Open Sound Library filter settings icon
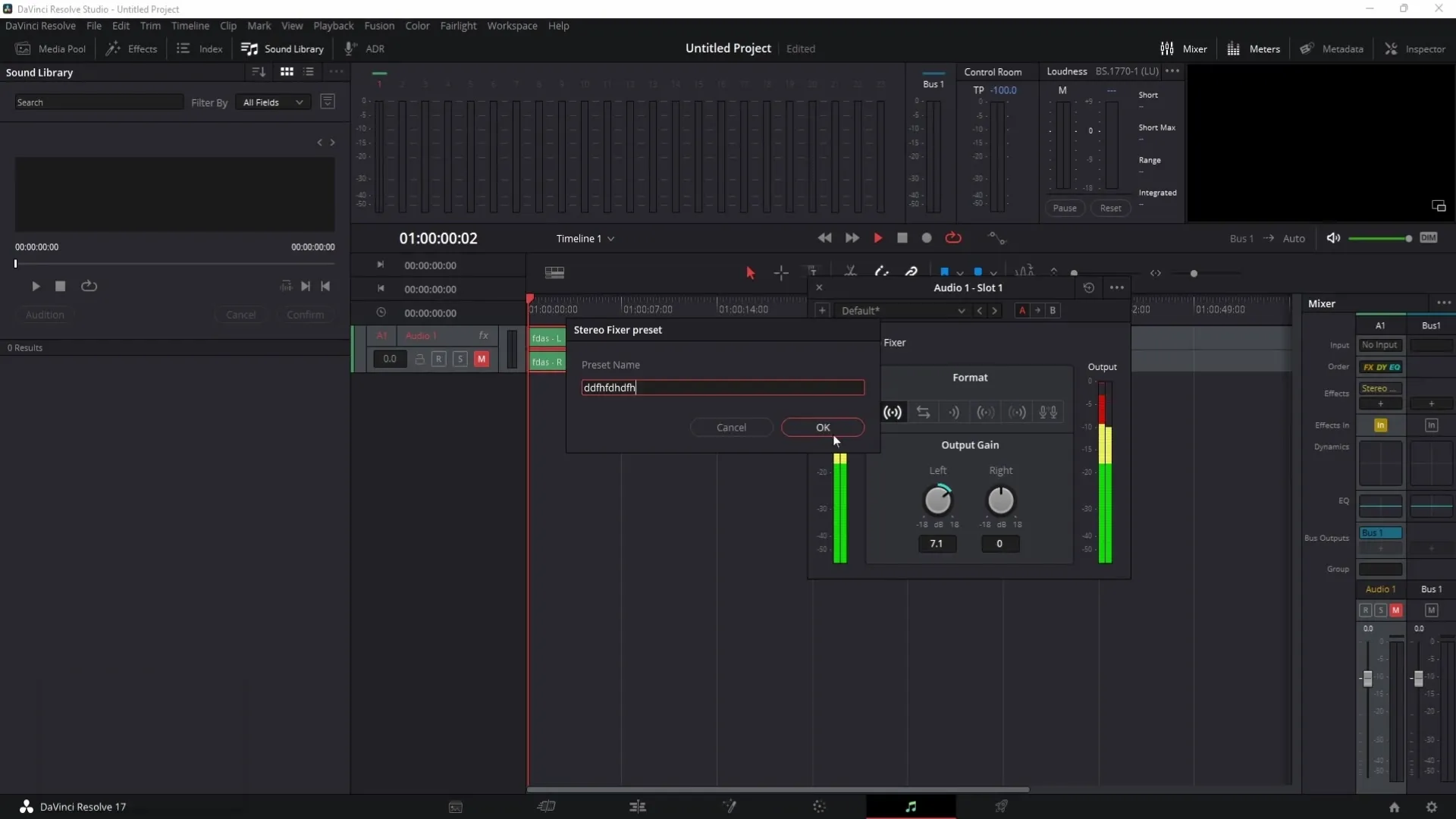 pyautogui.click(x=328, y=102)
